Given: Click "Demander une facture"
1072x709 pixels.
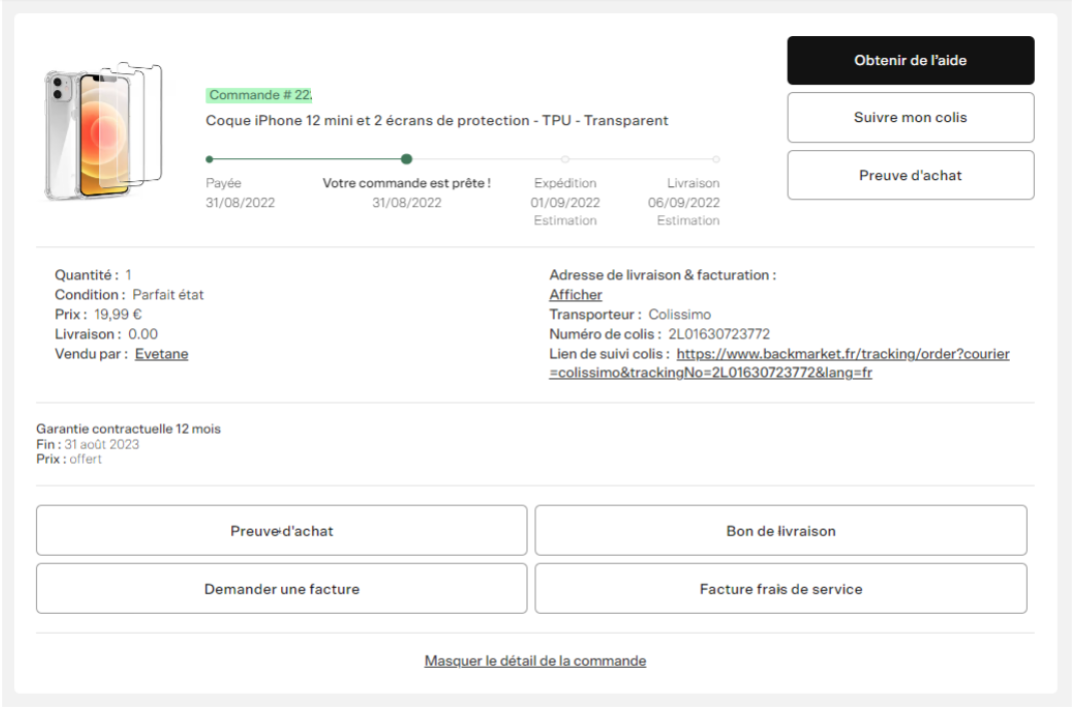Looking at the screenshot, I should (281, 589).
